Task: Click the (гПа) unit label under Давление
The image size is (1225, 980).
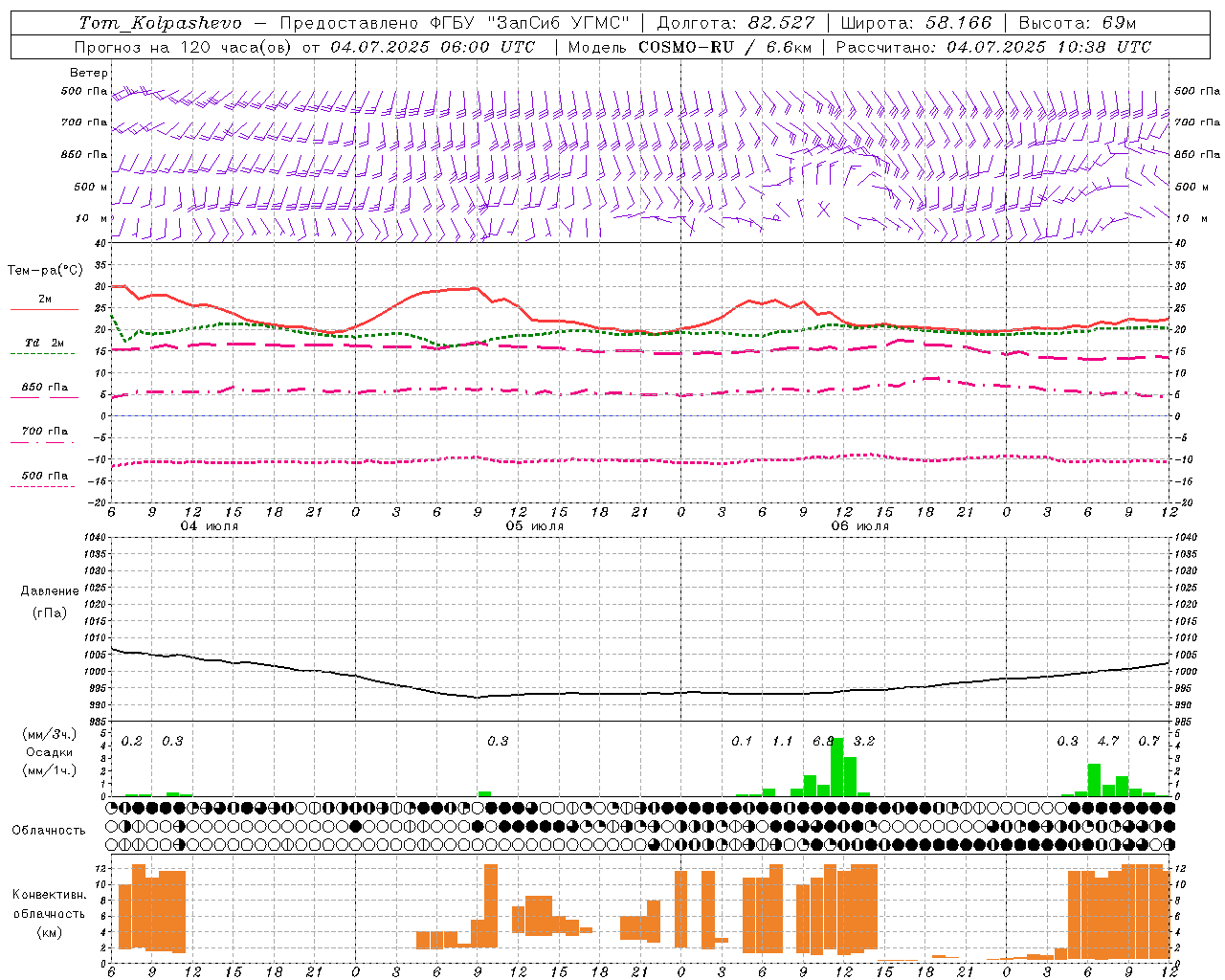Action: click(50, 612)
